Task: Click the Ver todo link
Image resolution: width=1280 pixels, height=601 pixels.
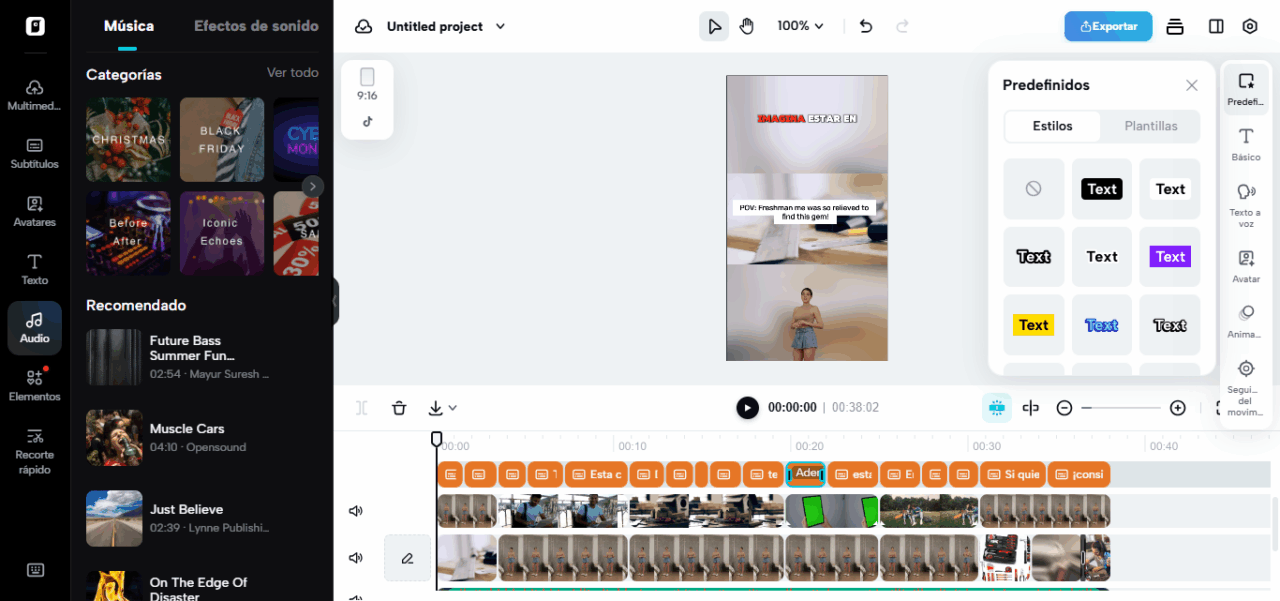Action: [292, 73]
